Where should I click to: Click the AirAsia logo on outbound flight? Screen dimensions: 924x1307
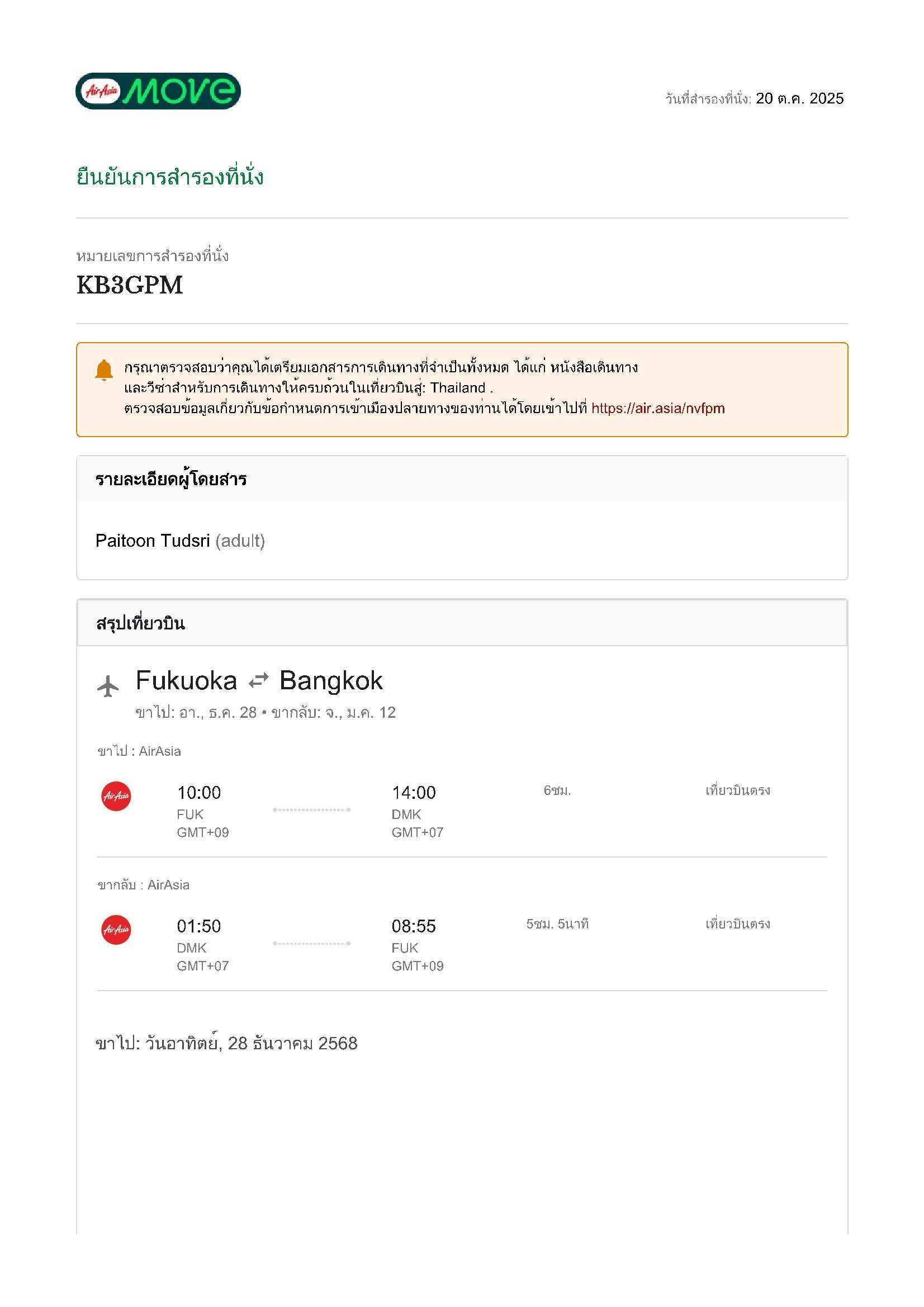pos(116,796)
